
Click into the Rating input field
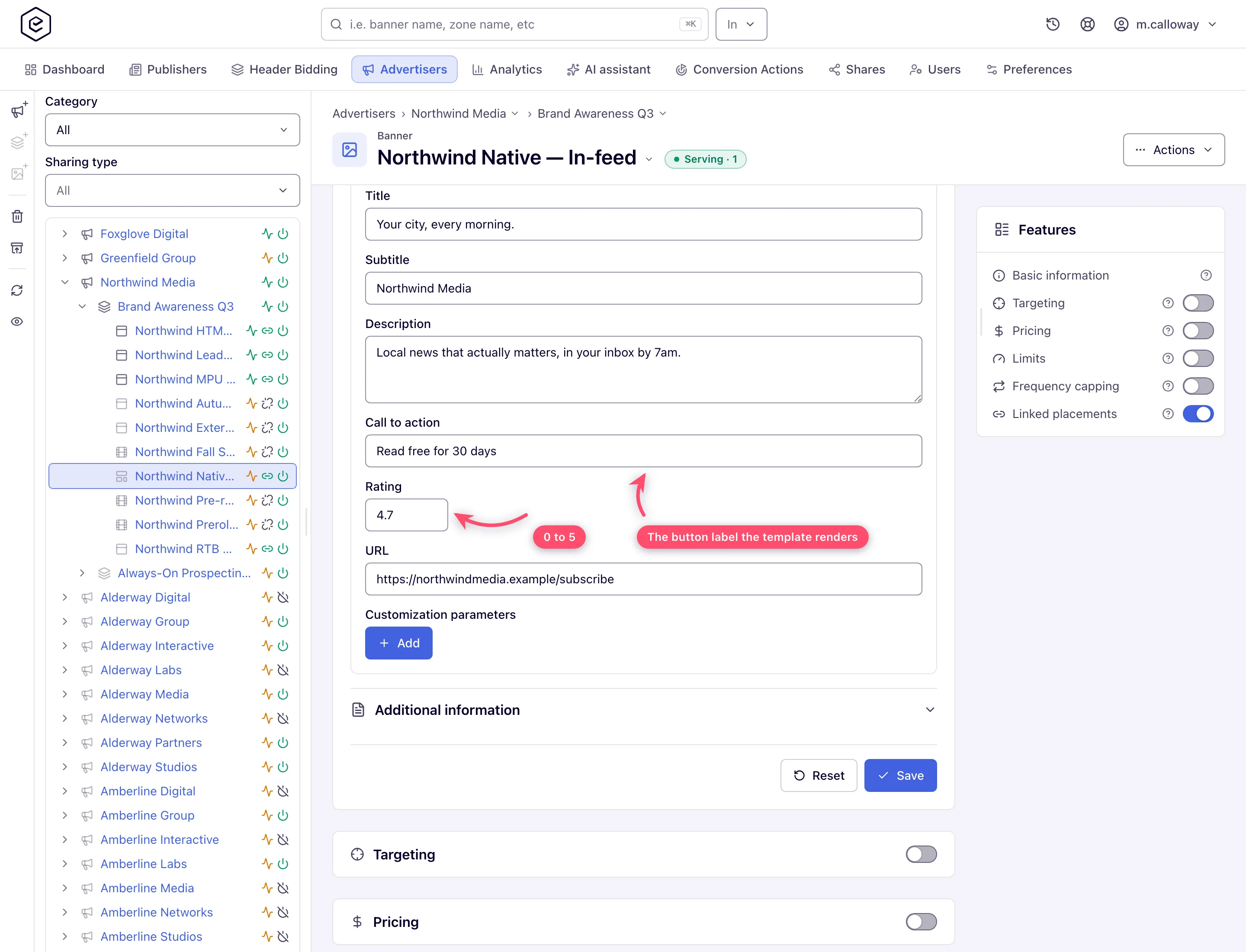406,515
